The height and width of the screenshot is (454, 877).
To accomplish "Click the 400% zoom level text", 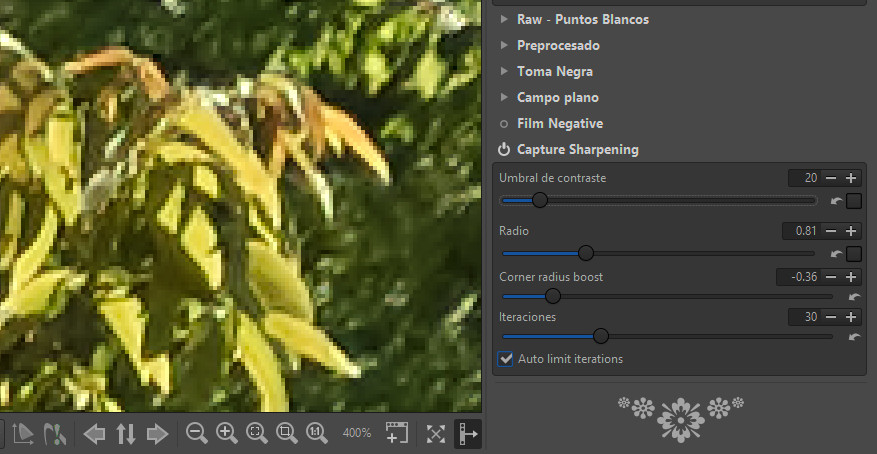I will click(x=357, y=433).
